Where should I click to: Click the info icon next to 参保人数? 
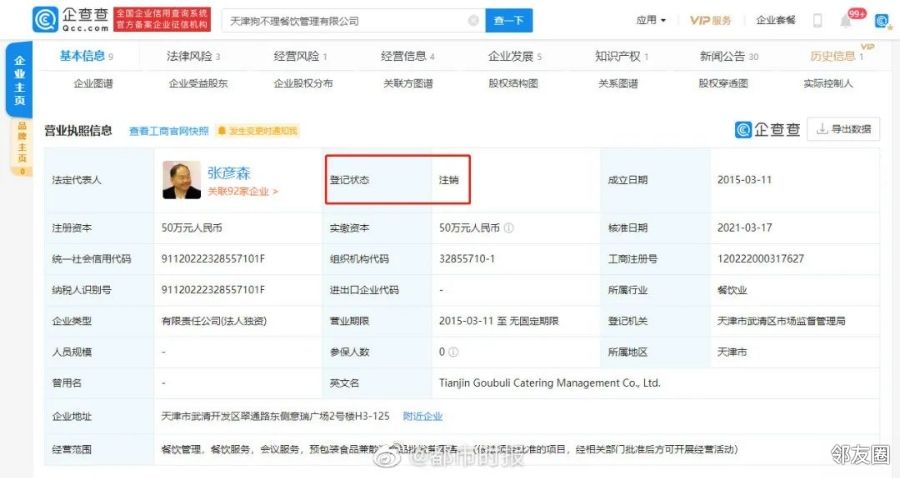(x=454, y=352)
